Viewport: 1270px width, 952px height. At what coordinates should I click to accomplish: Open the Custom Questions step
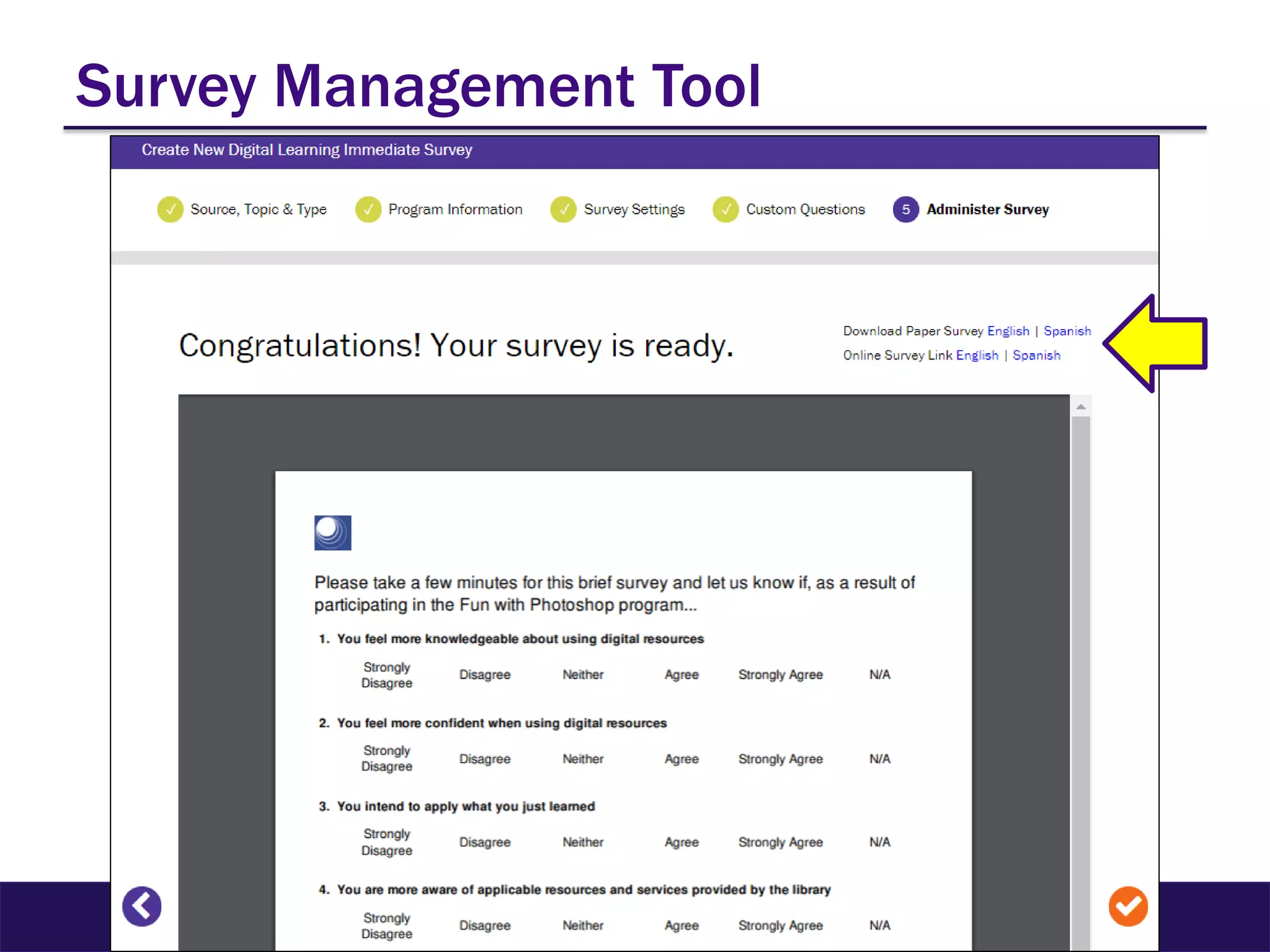806,209
